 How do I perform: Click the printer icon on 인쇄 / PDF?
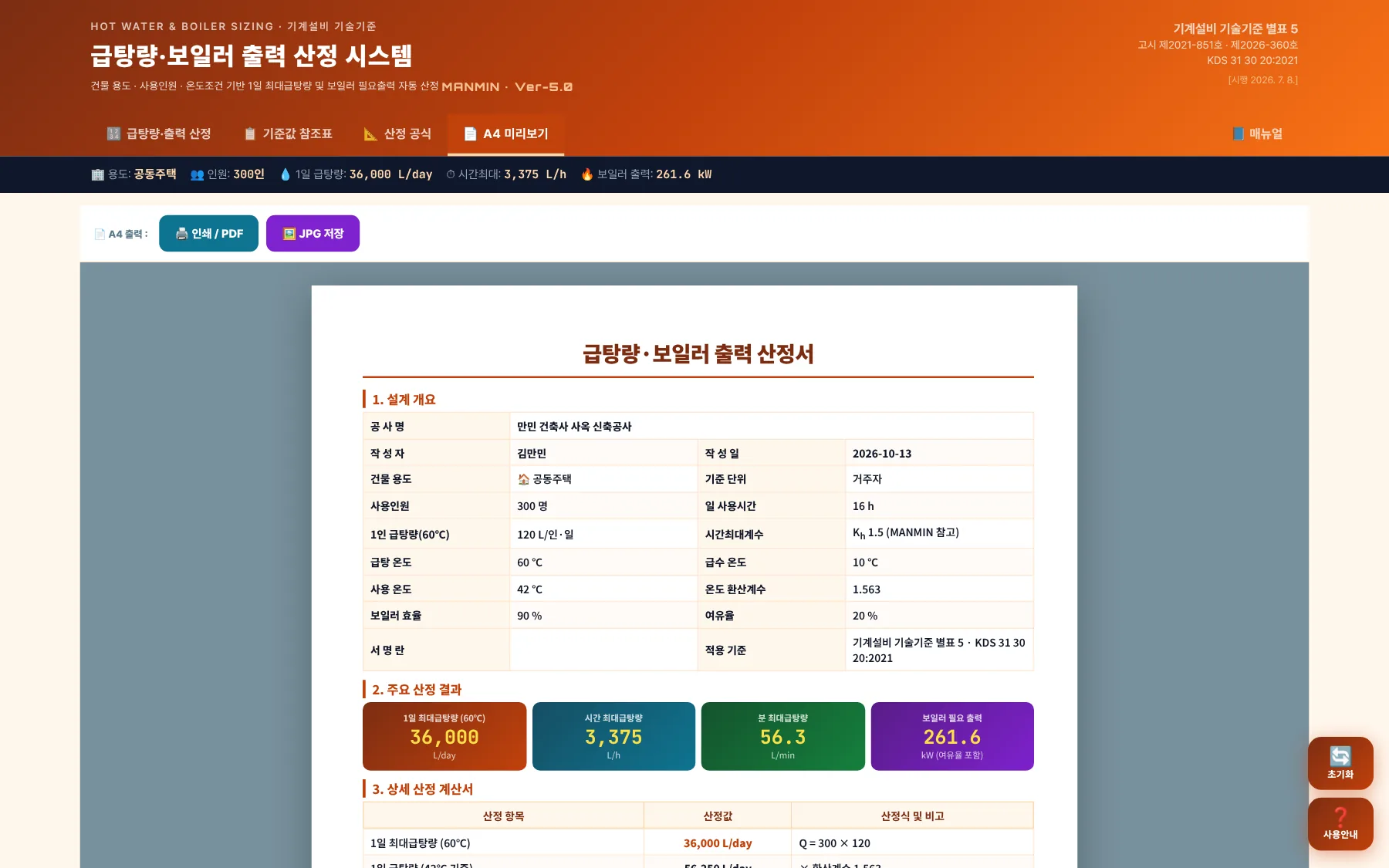[x=182, y=234]
